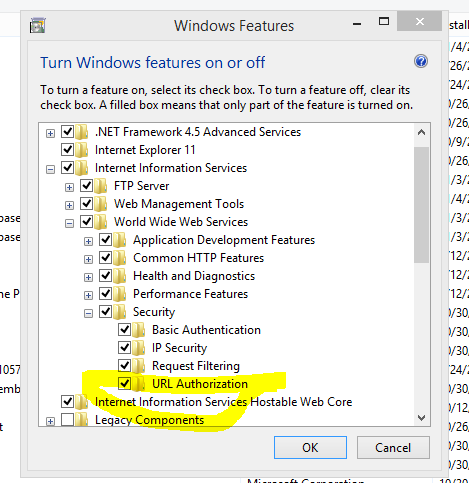
Task: Toggle the Security feature checkbox
Action: (x=106, y=312)
